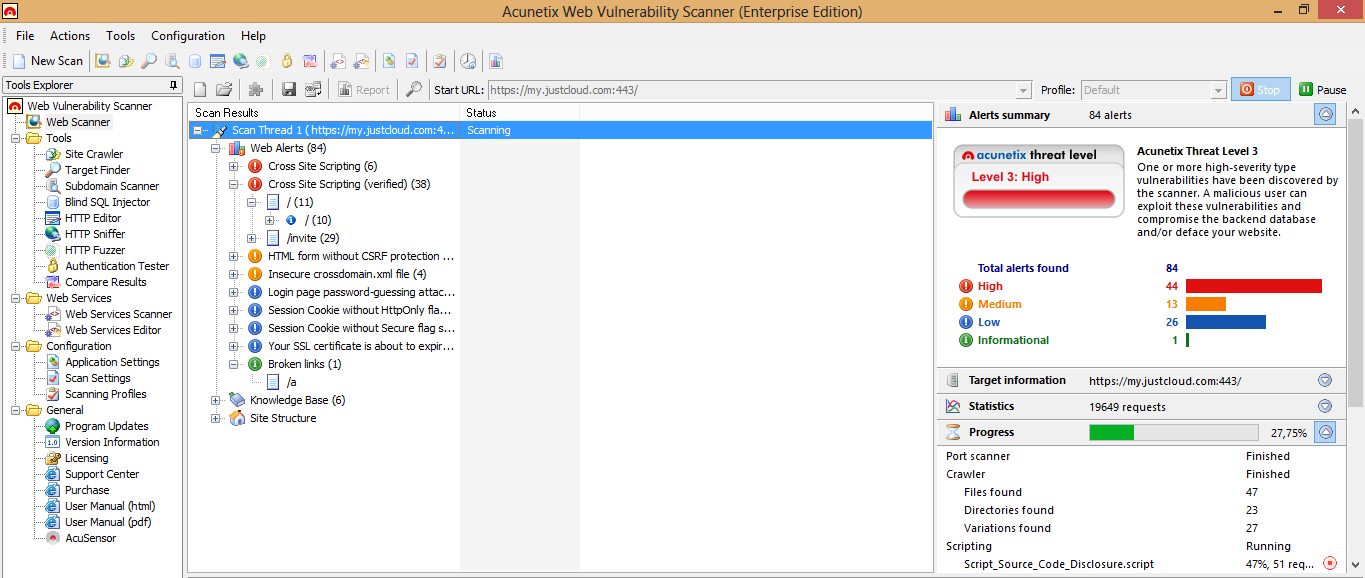Select Scanning Profiles in Tools Explorer
Image resolution: width=1365 pixels, height=578 pixels.
point(106,394)
